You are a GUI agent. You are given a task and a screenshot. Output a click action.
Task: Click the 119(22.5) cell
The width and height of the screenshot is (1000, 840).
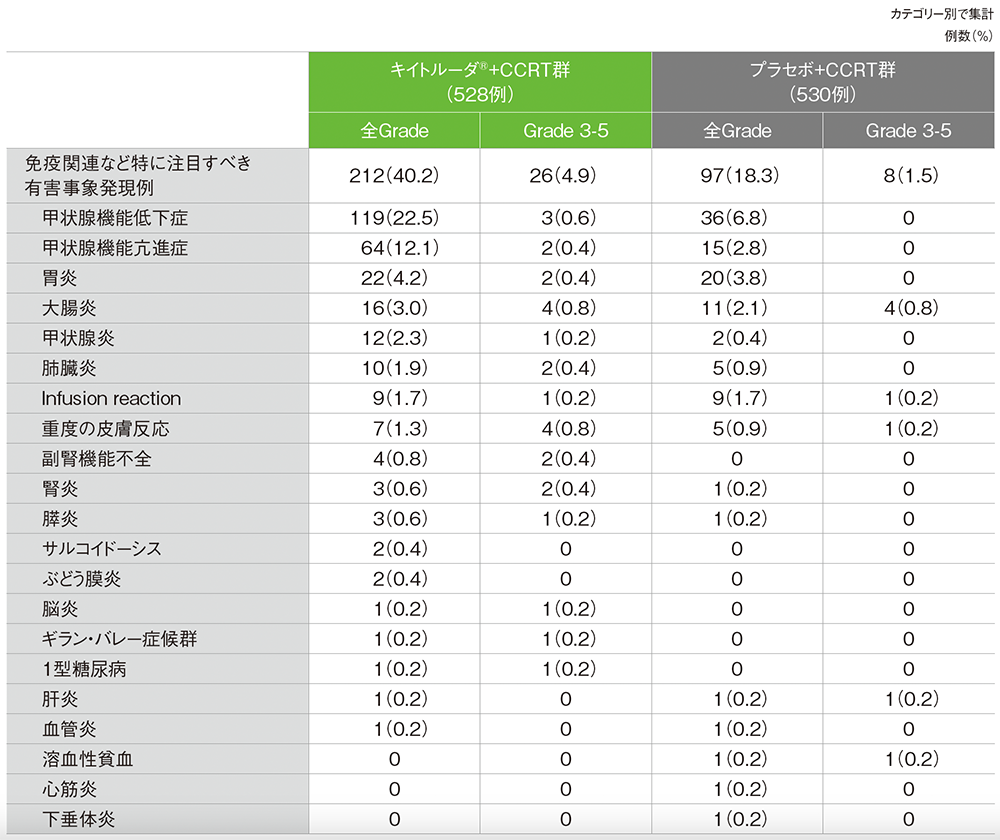(395, 218)
